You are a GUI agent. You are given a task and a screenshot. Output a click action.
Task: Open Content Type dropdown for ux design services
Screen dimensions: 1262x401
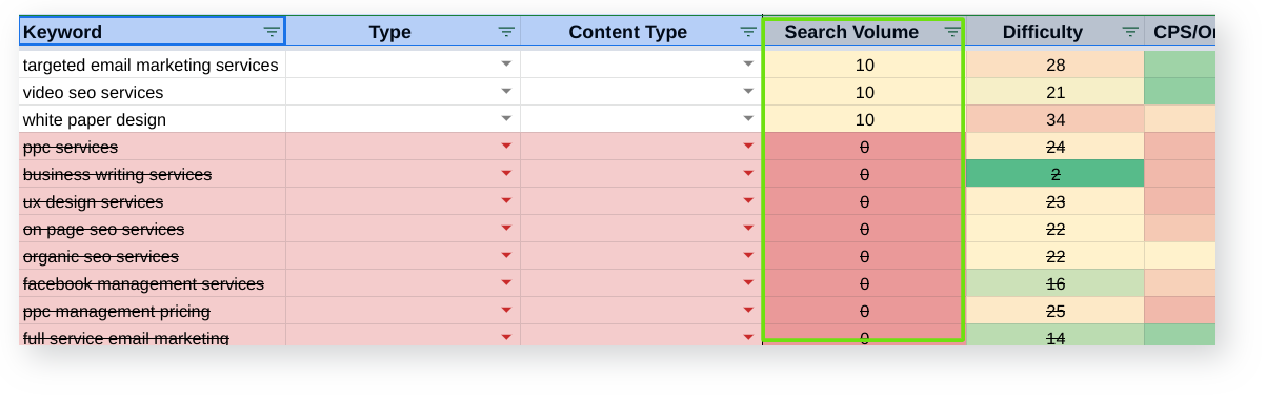click(x=747, y=201)
